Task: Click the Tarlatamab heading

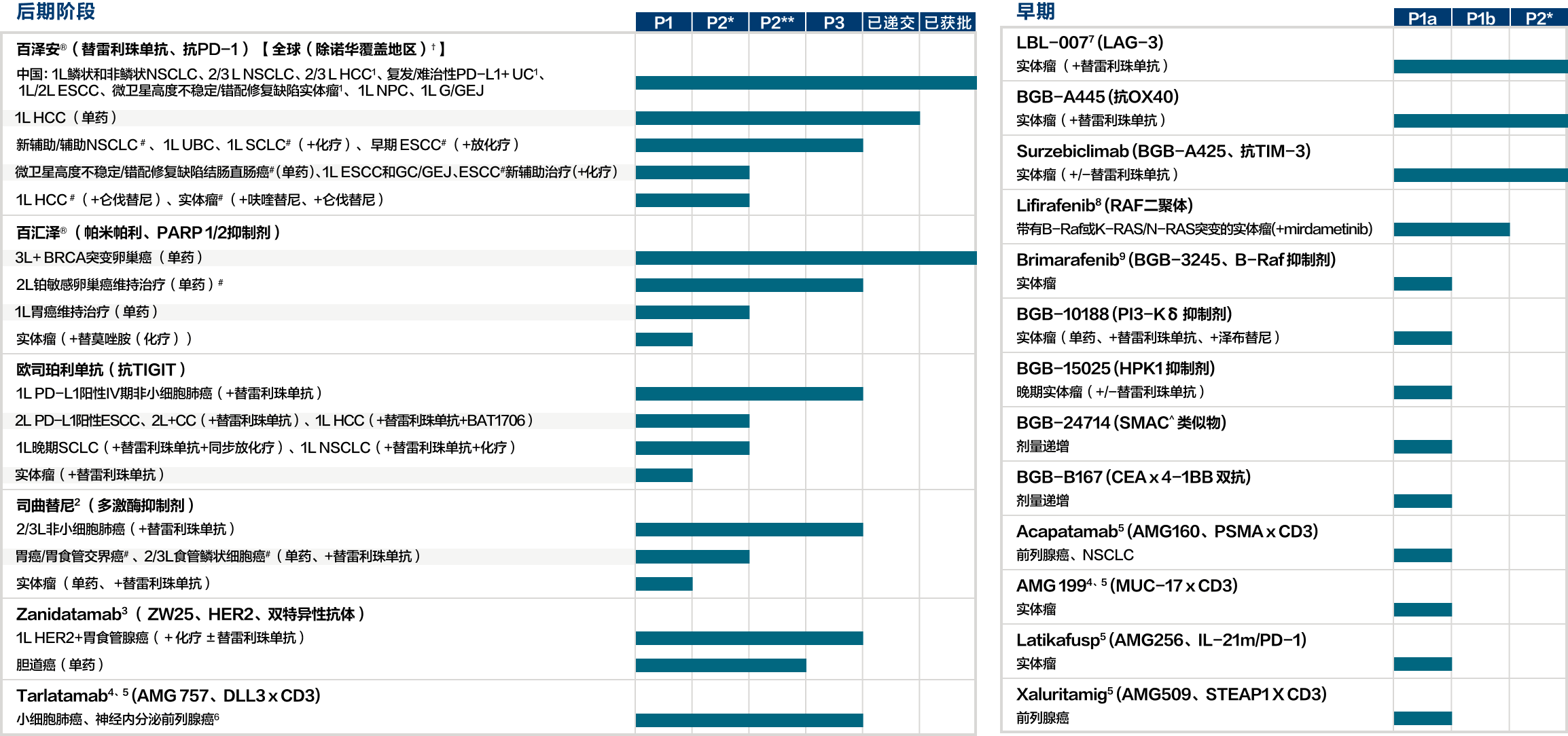Action: tap(168, 695)
